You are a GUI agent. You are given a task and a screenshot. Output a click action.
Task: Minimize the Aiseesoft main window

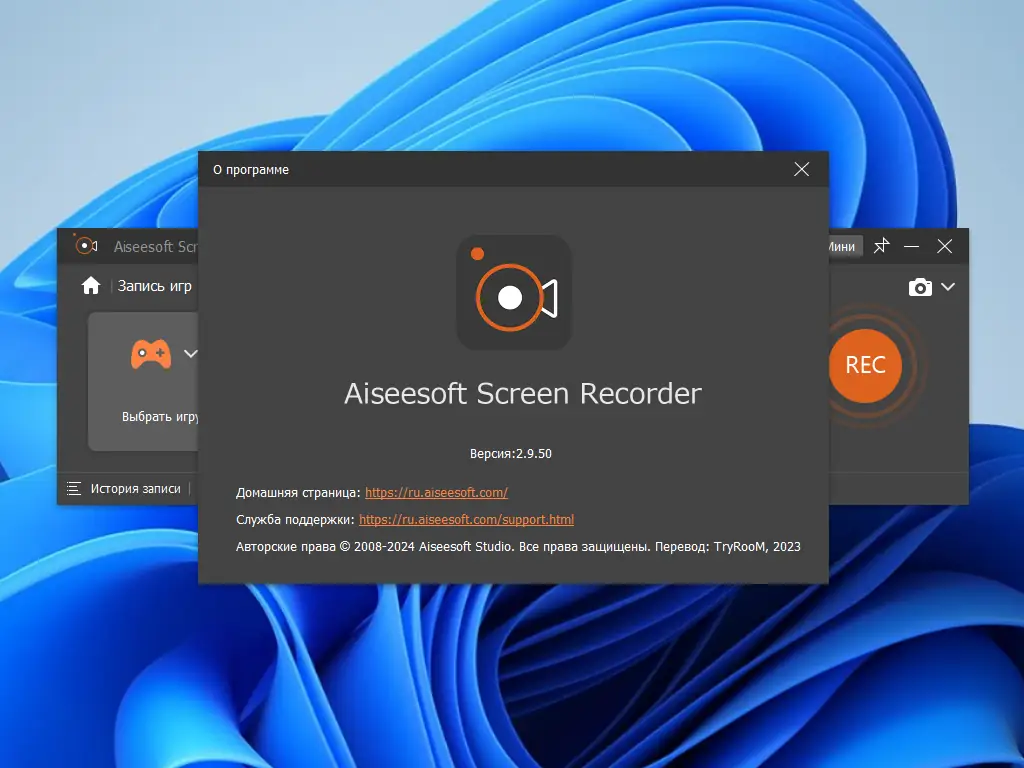(912, 246)
